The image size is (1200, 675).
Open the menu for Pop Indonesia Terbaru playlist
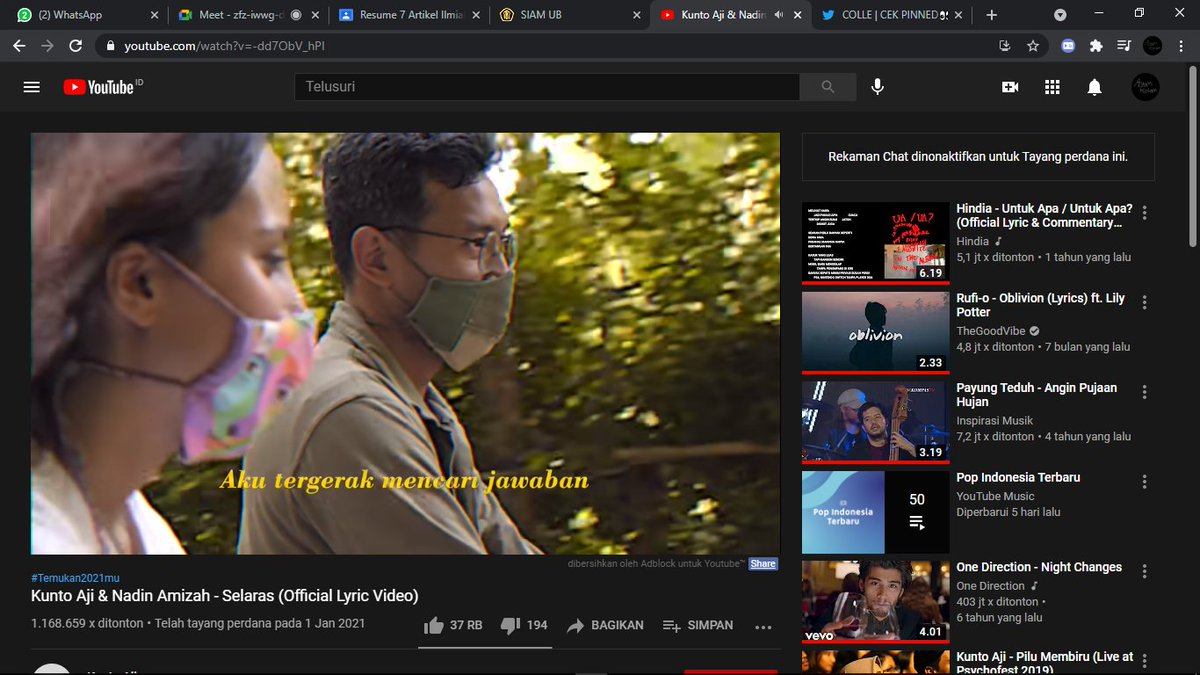coord(1145,482)
